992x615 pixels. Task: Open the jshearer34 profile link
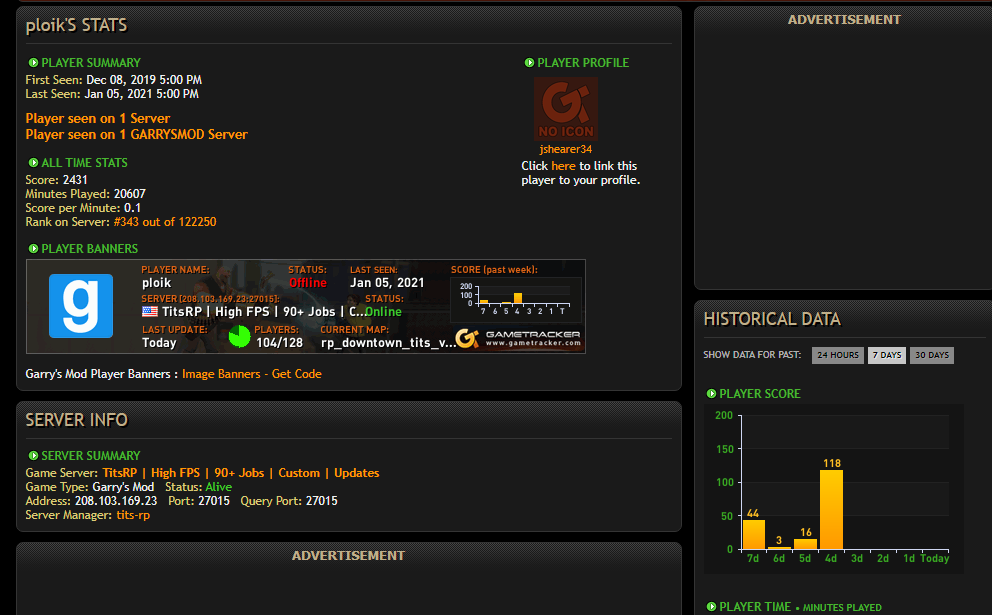[566, 149]
